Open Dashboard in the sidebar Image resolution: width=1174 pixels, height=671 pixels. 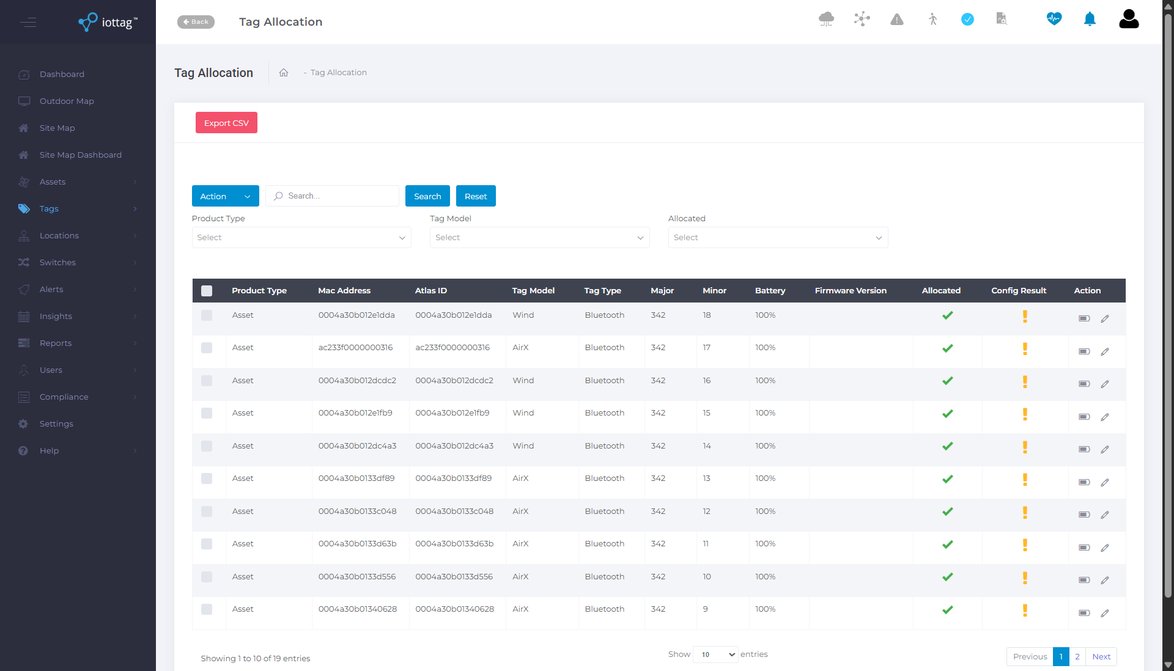click(78, 74)
